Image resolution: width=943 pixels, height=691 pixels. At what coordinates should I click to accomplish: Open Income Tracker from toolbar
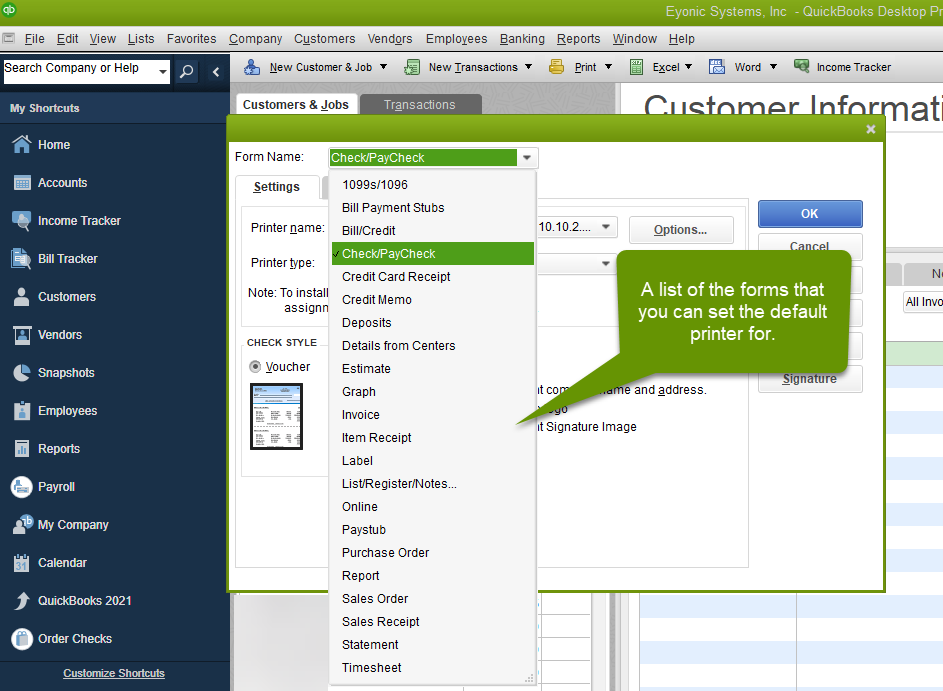click(842, 67)
